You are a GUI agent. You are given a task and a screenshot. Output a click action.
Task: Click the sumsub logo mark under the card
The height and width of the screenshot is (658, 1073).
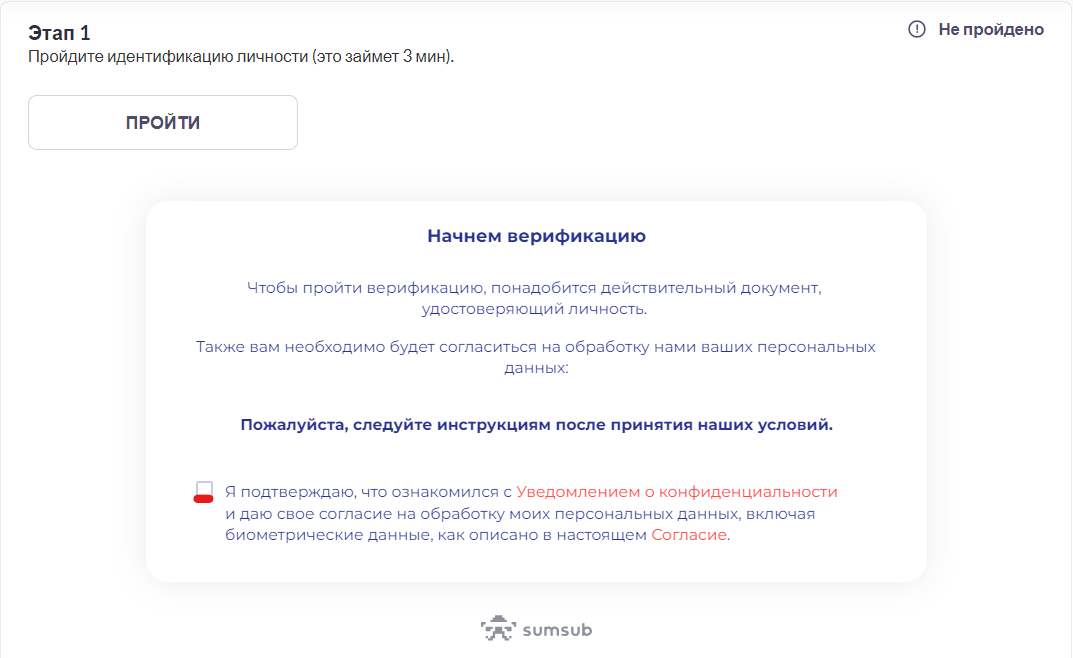(x=497, y=629)
